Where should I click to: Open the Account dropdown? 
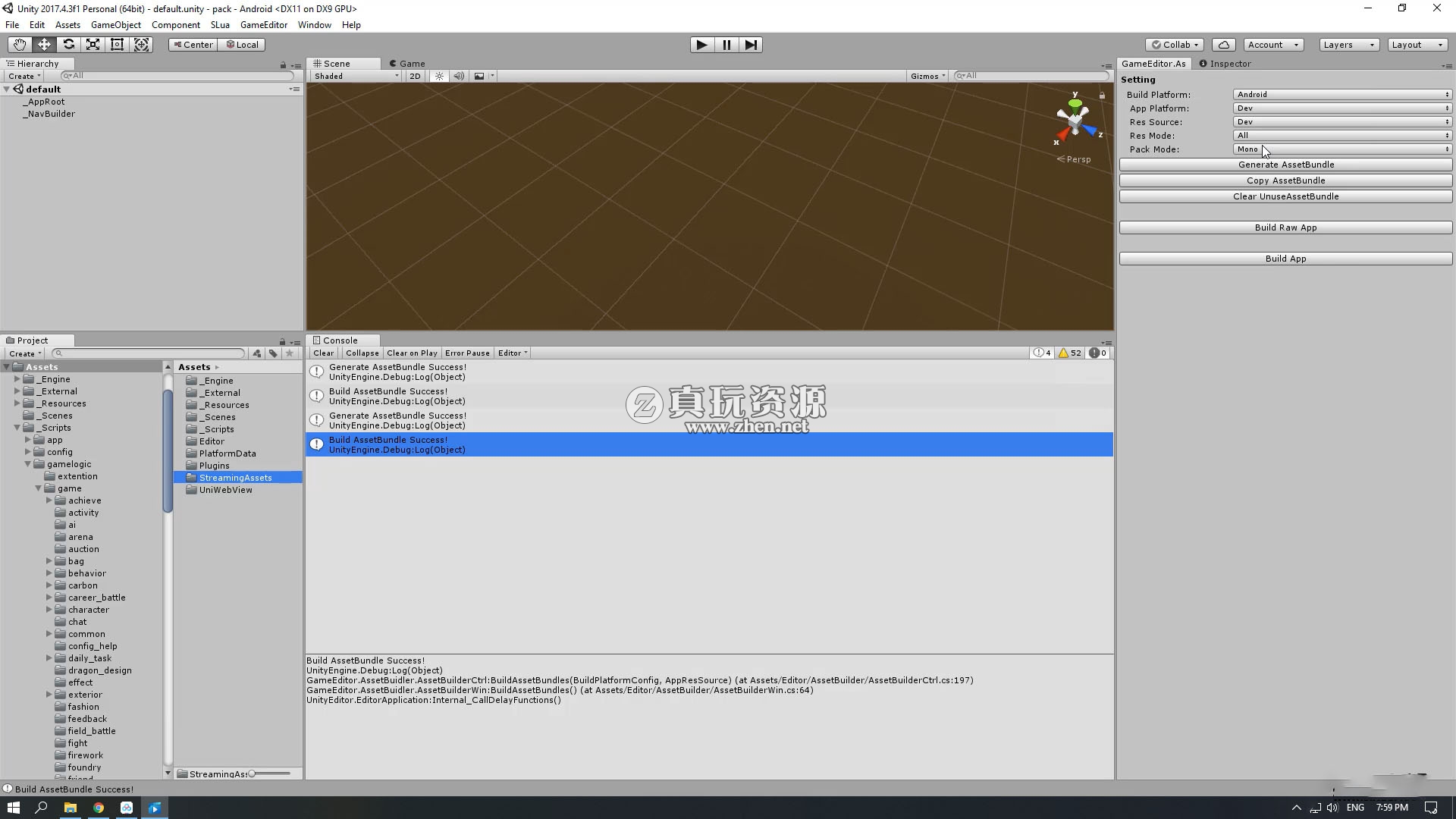point(1273,45)
